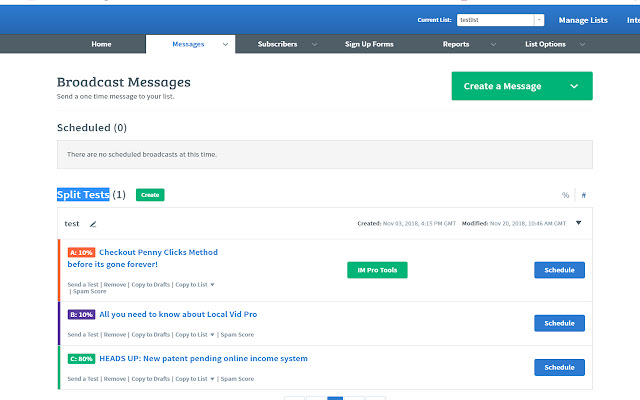
Task: Click Manage Lists link
Action: [x=583, y=20]
